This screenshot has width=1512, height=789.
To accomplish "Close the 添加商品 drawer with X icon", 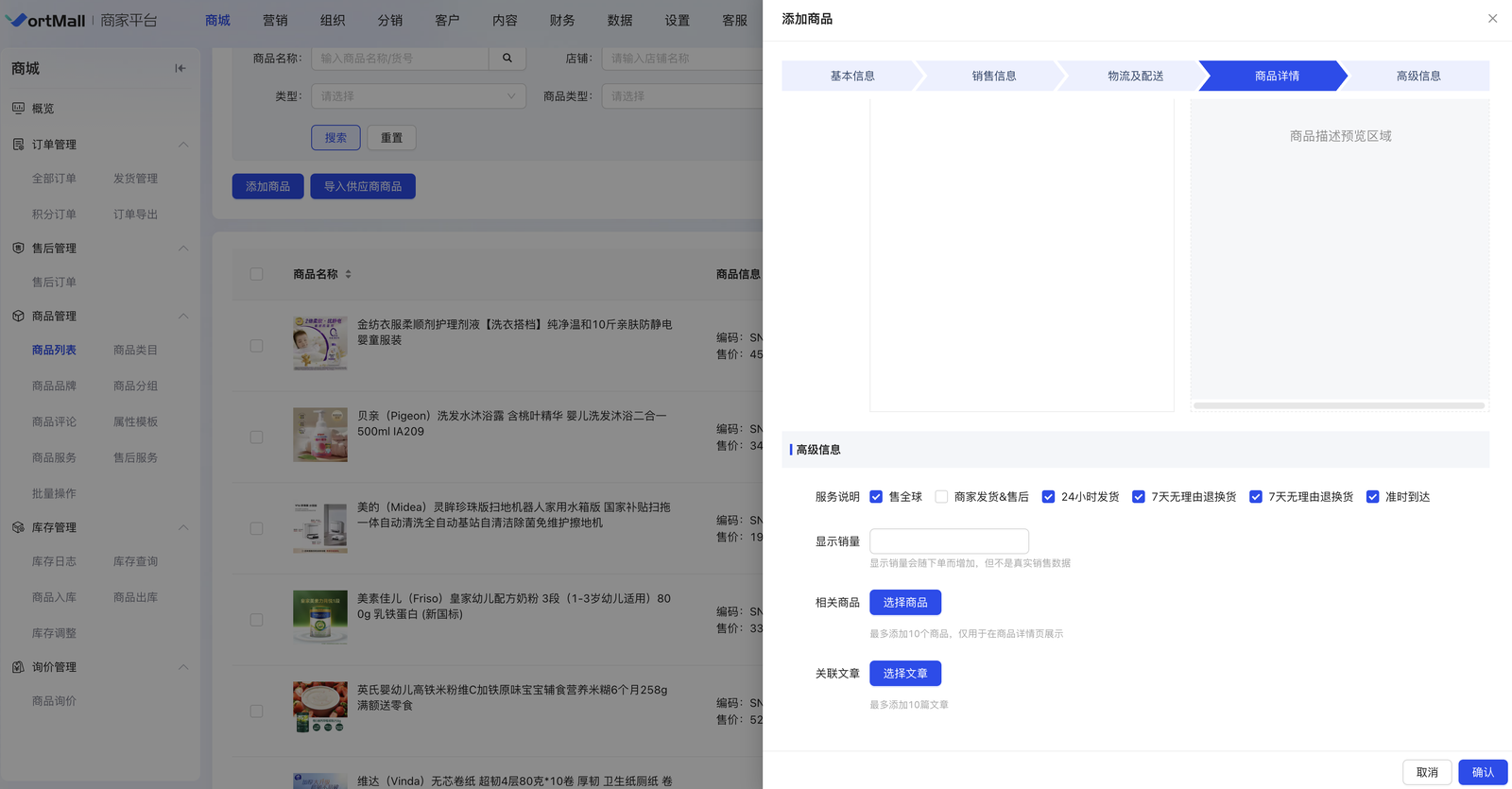I will coord(1492,19).
